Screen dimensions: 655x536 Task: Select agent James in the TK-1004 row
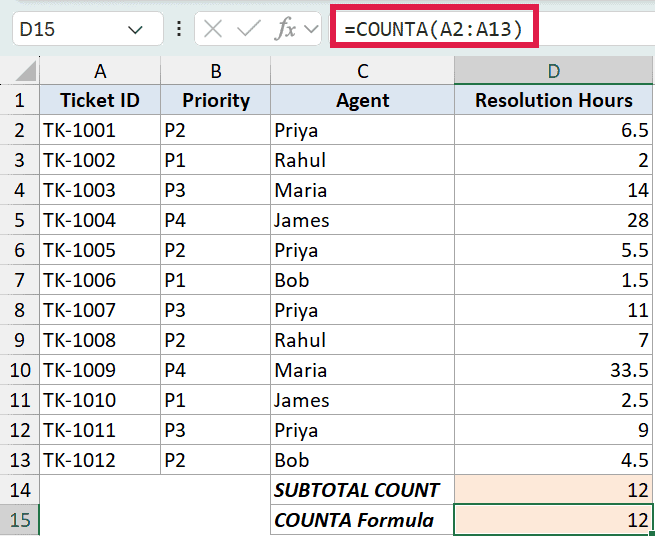pyautogui.click(x=363, y=220)
